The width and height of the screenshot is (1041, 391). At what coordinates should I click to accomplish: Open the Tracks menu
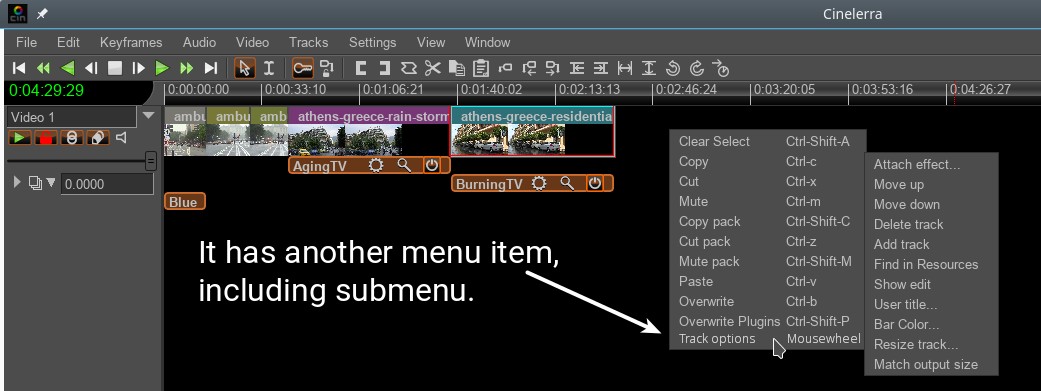pyautogui.click(x=308, y=42)
